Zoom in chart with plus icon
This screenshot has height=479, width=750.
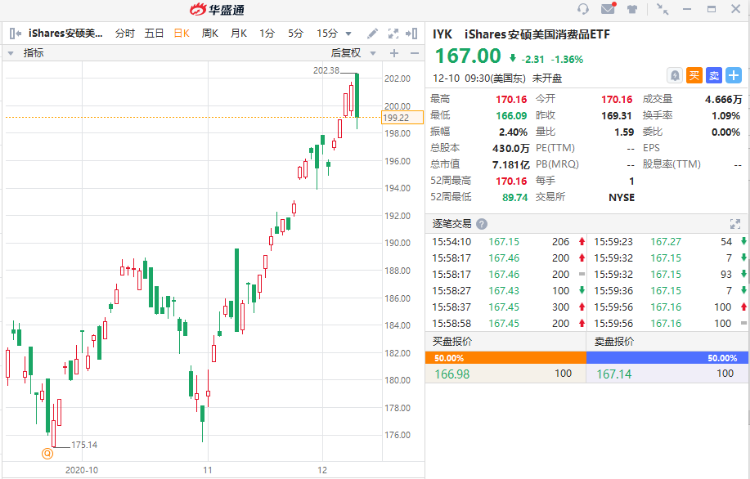(394, 53)
